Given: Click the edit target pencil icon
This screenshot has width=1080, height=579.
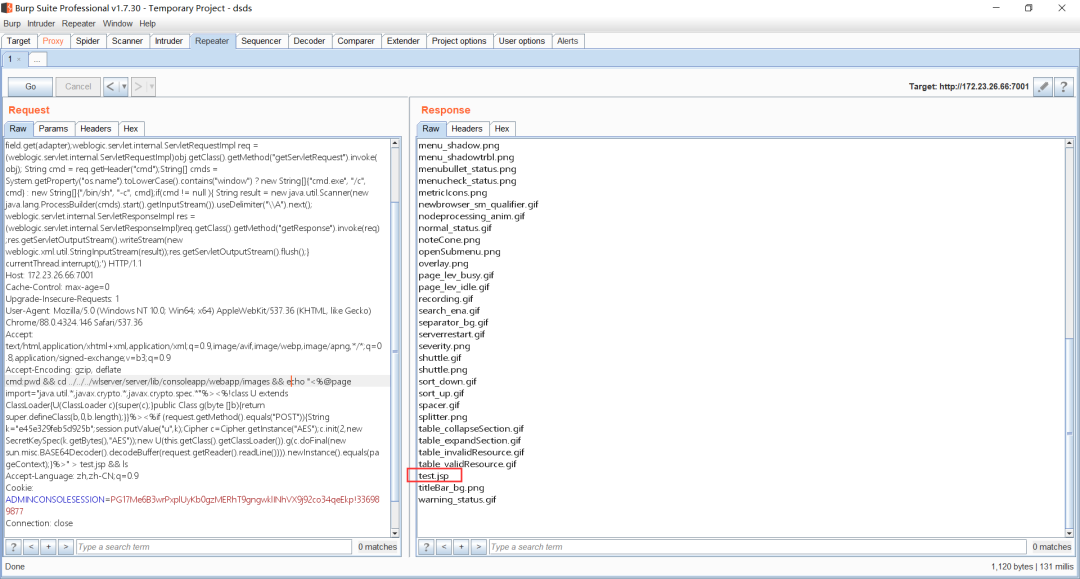Looking at the screenshot, I should click(1043, 87).
